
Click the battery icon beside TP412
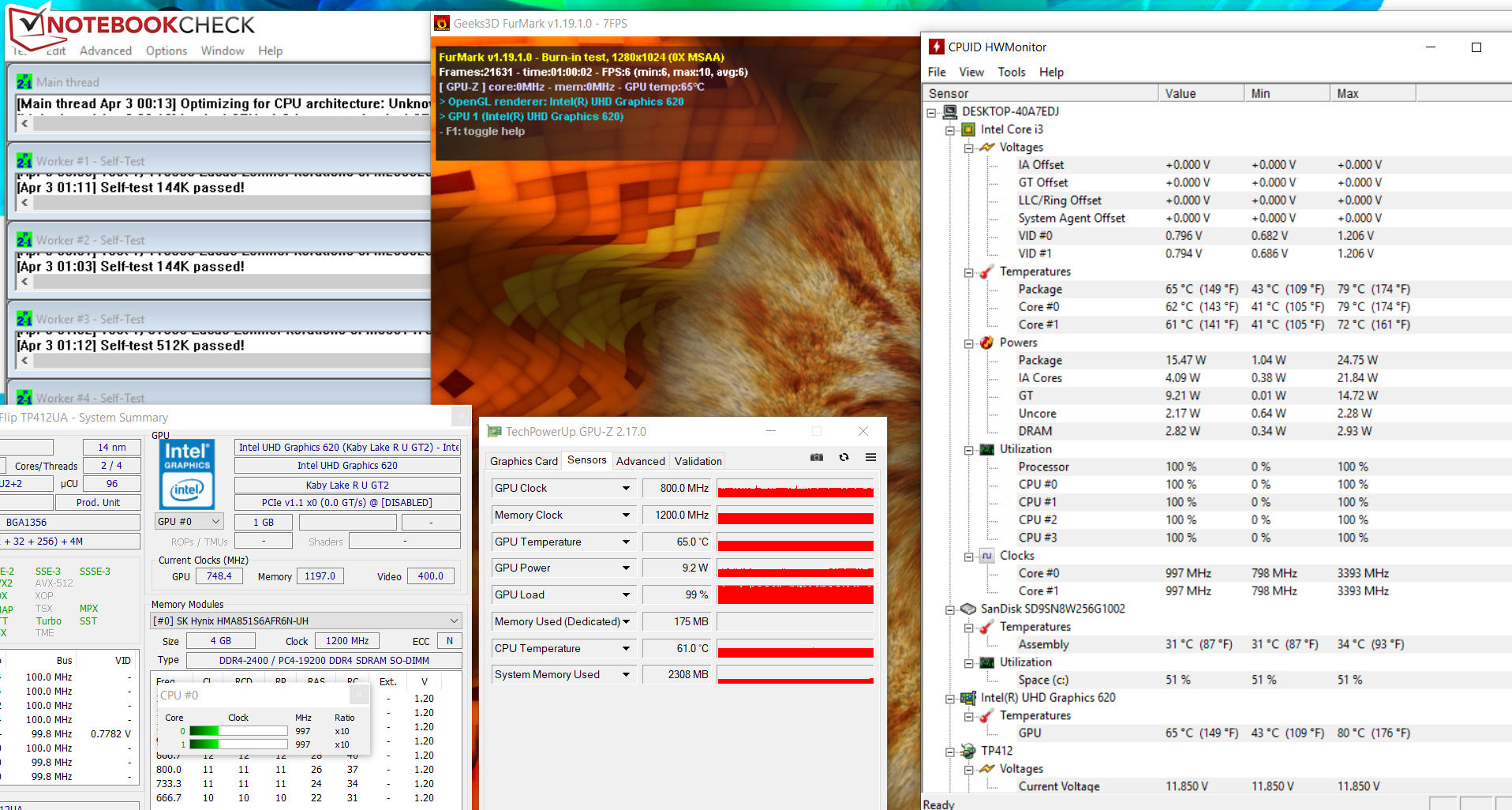tap(968, 751)
